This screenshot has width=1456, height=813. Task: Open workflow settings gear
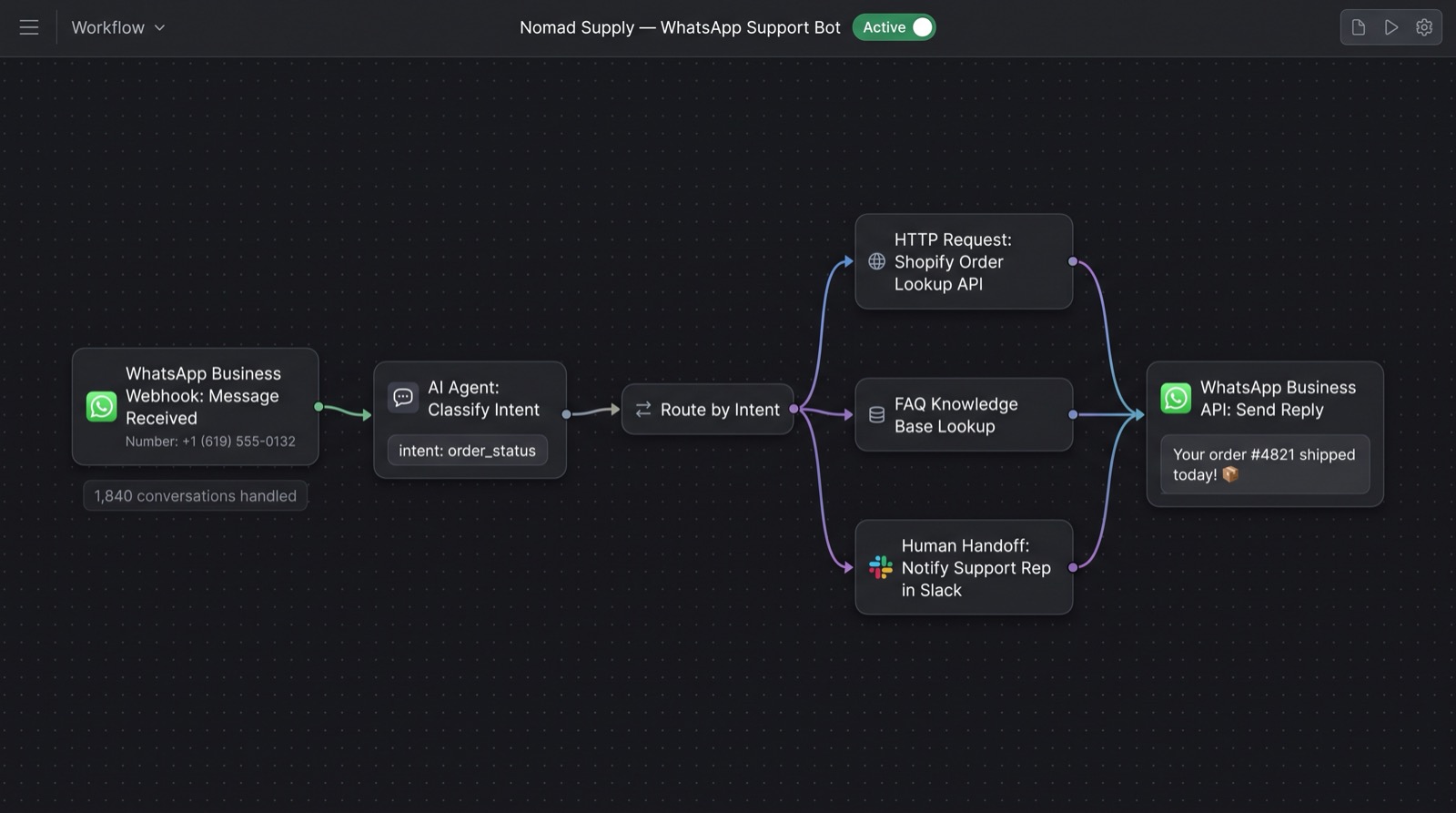(x=1424, y=27)
